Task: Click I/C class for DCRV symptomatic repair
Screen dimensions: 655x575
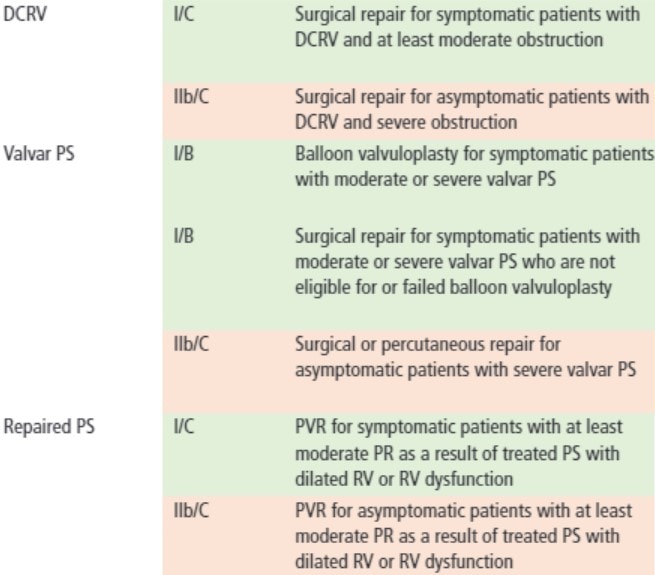Action: 184,14
